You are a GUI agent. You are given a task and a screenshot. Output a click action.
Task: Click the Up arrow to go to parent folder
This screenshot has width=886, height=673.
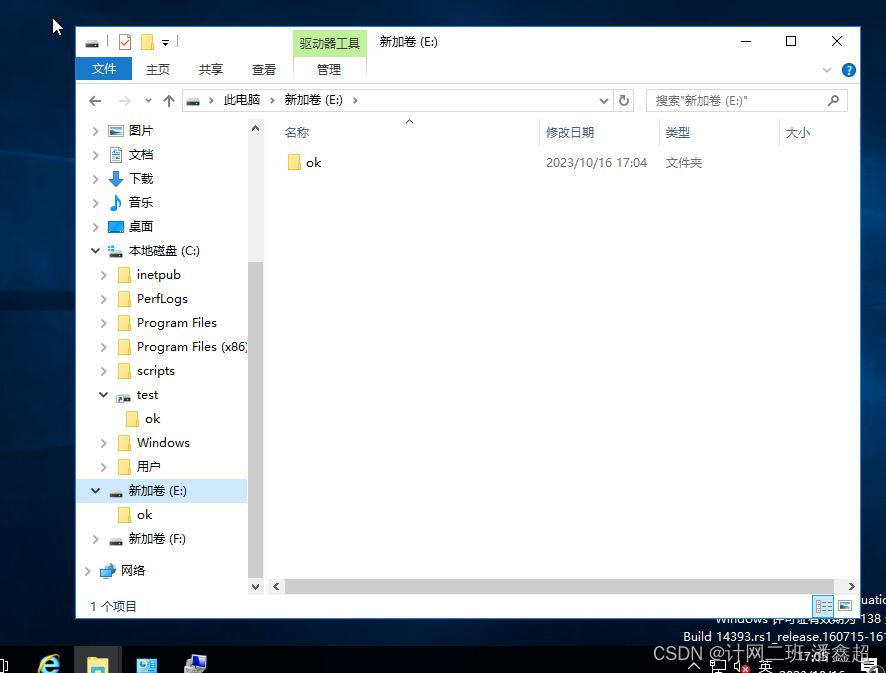[x=168, y=100]
